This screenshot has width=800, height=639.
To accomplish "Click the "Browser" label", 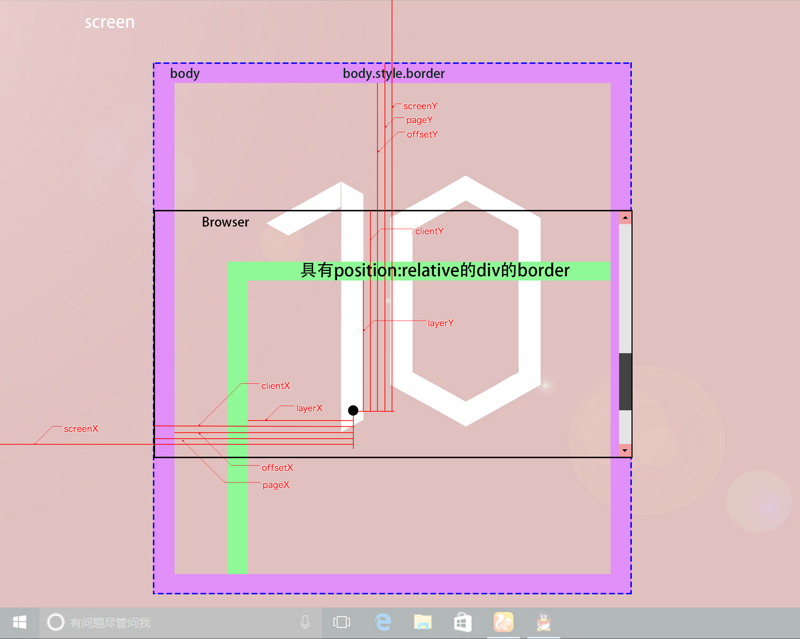I will pyautogui.click(x=226, y=222).
